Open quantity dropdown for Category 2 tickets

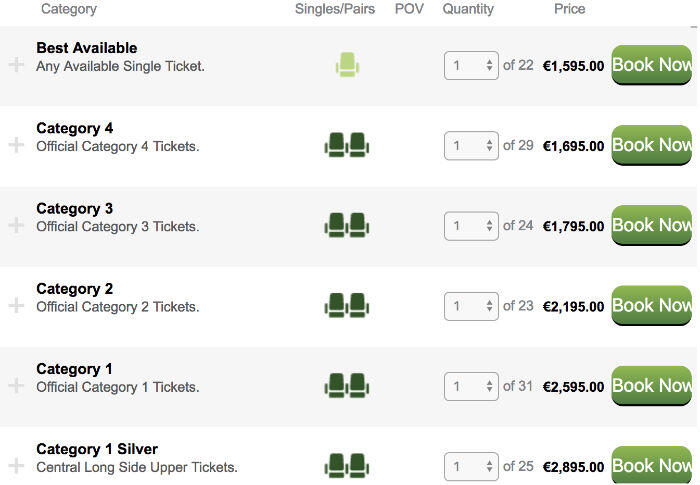[471, 306]
